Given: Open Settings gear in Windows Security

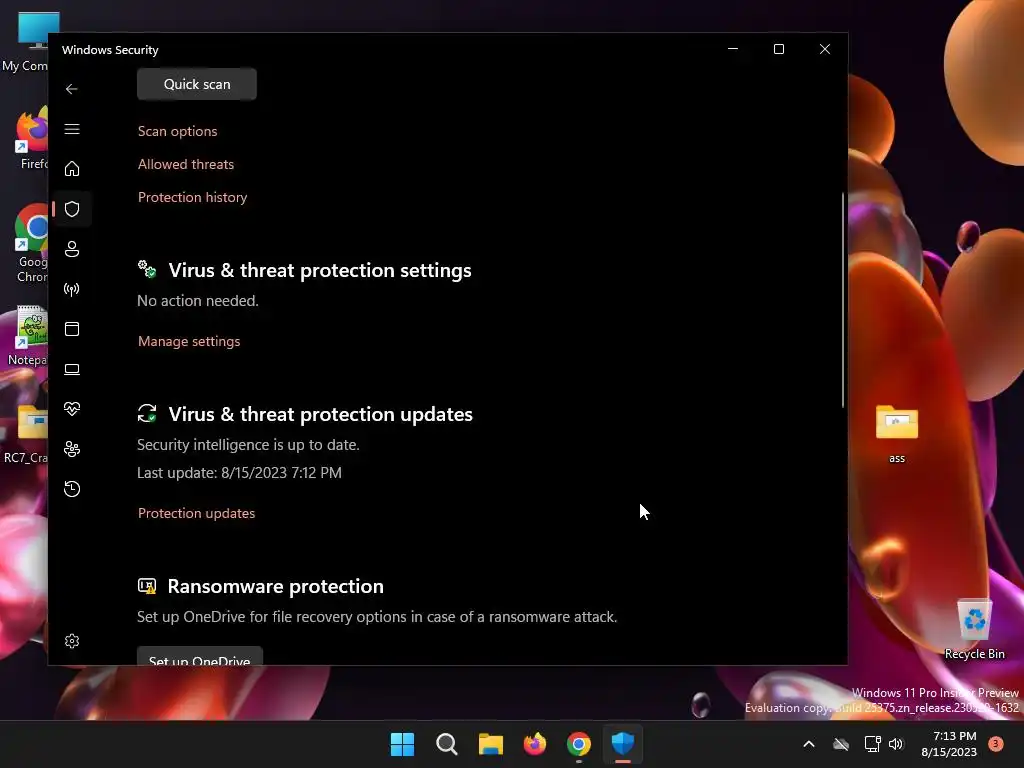Looking at the screenshot, I should [x=72, y=641].
